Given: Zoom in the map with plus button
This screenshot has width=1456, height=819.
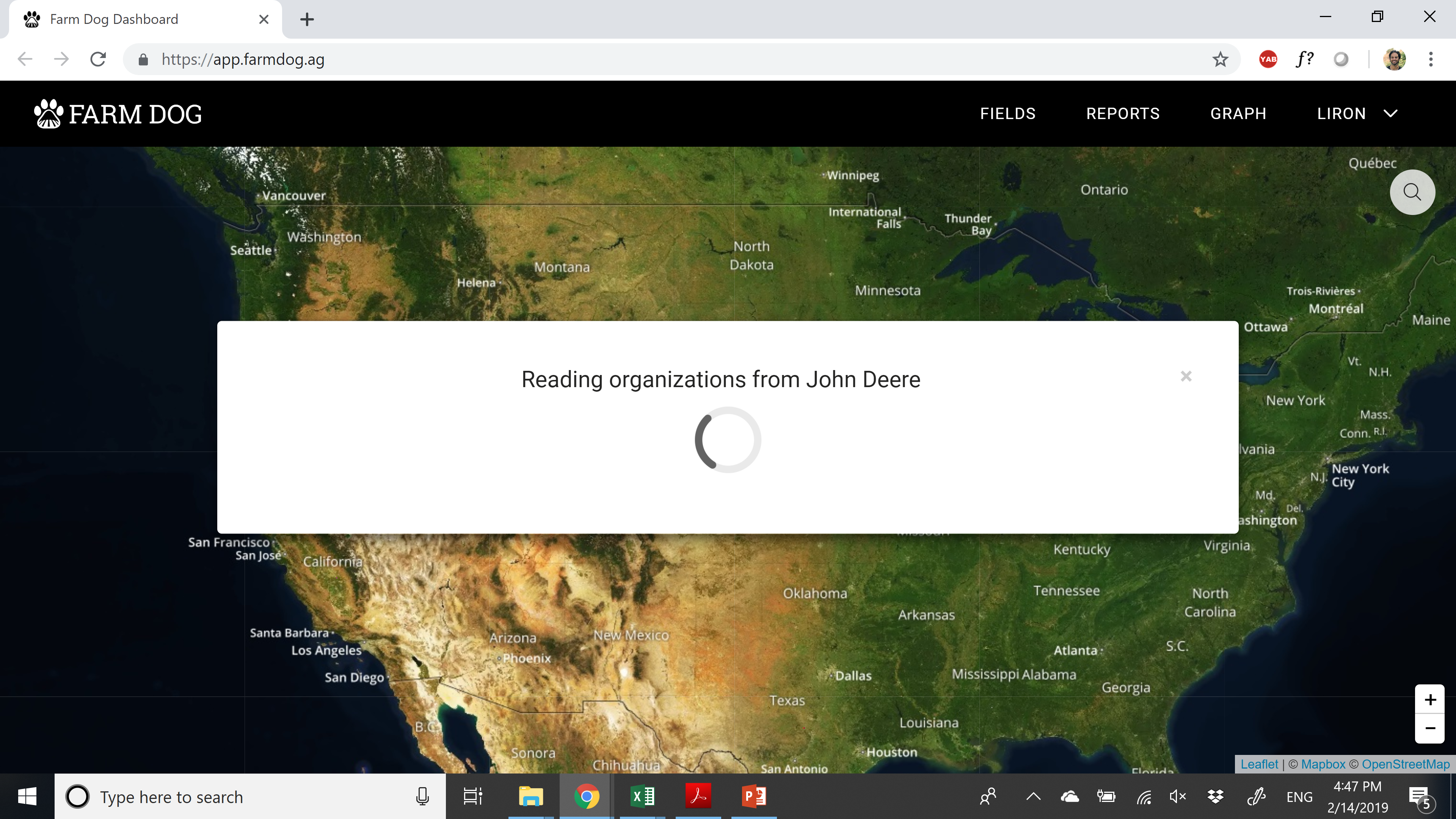Looking at the screenshot, I should click(x=1430, y=700).
